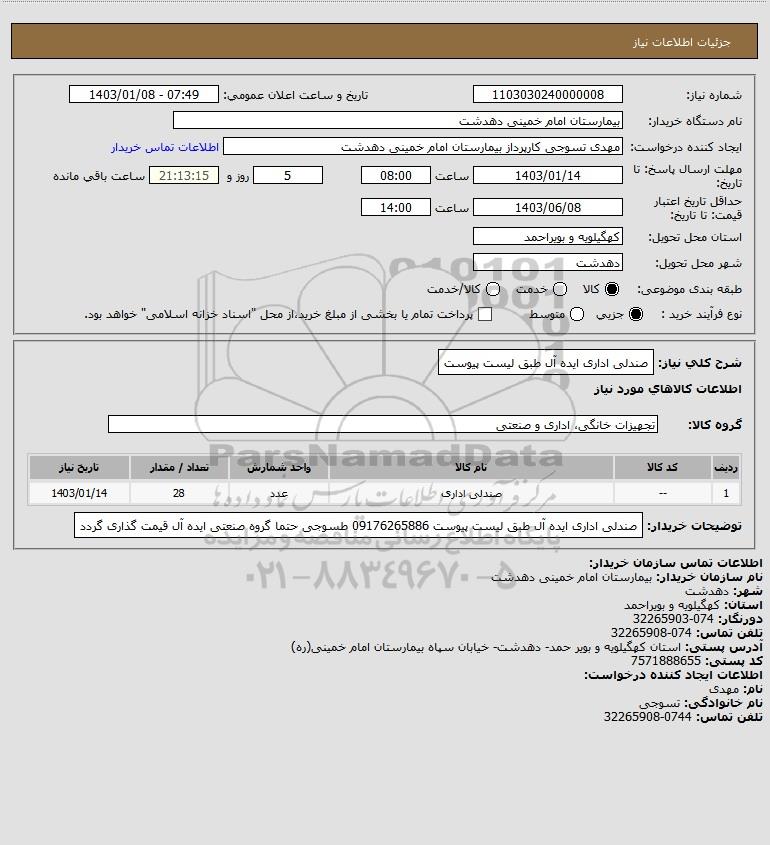Click the page header جزئیات اطلاعات نیاز
Screen dimensions: 770x845
click(681, 42)
